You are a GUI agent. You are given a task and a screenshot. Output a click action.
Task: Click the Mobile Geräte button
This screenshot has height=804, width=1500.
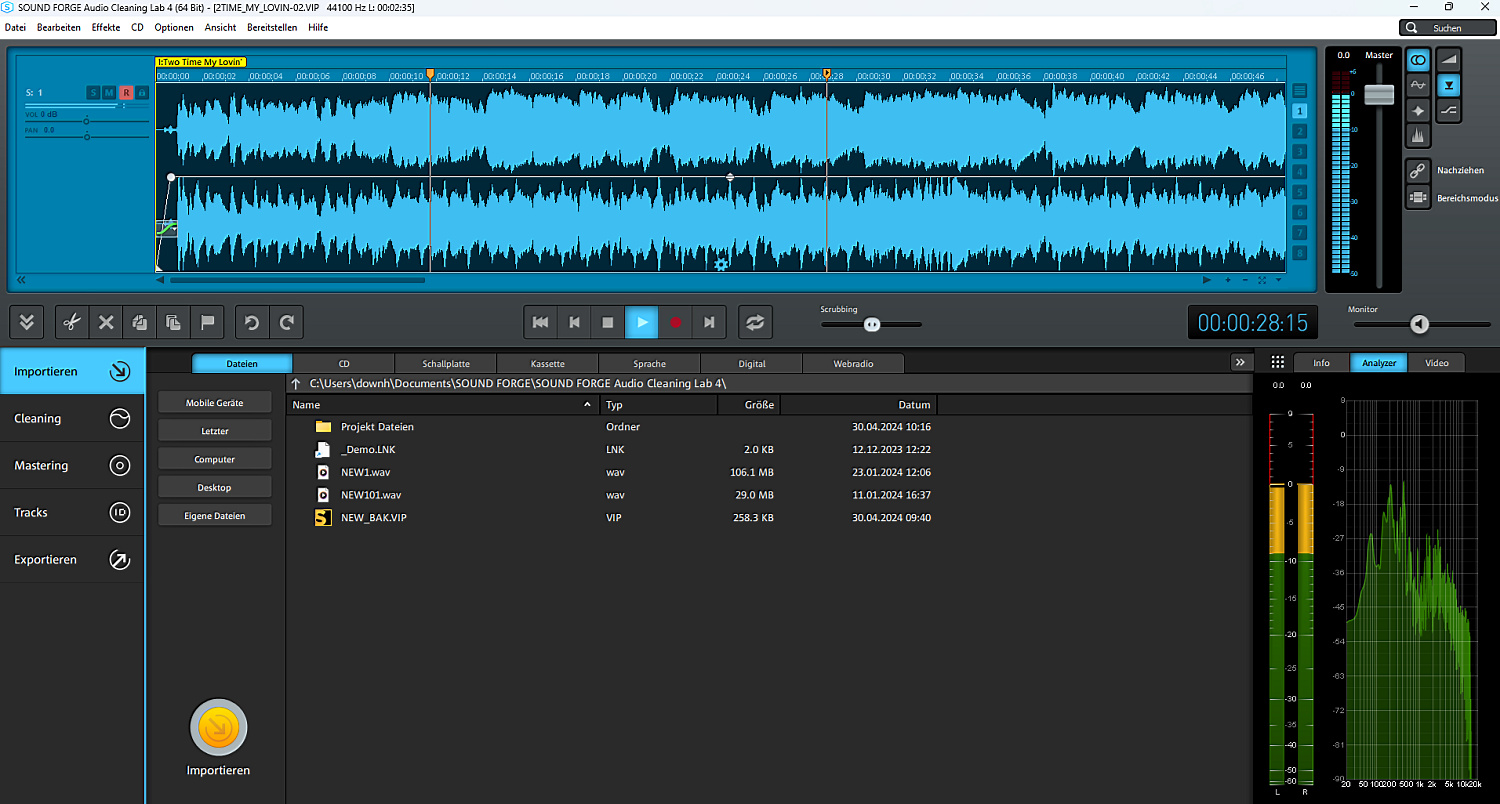[x=214, y=403]
